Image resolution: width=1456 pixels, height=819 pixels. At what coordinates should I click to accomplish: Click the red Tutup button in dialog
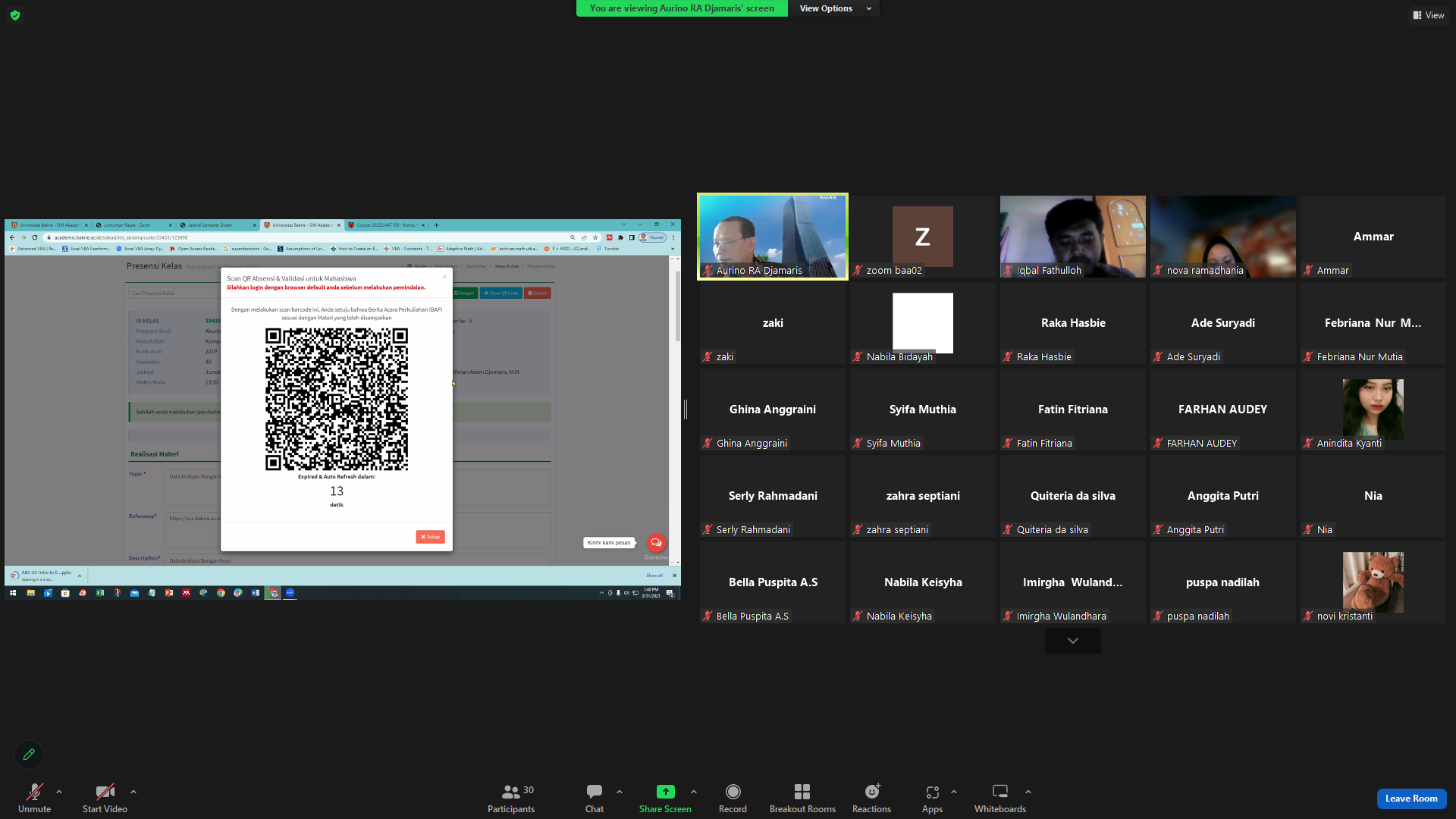[x=431, y=537]
